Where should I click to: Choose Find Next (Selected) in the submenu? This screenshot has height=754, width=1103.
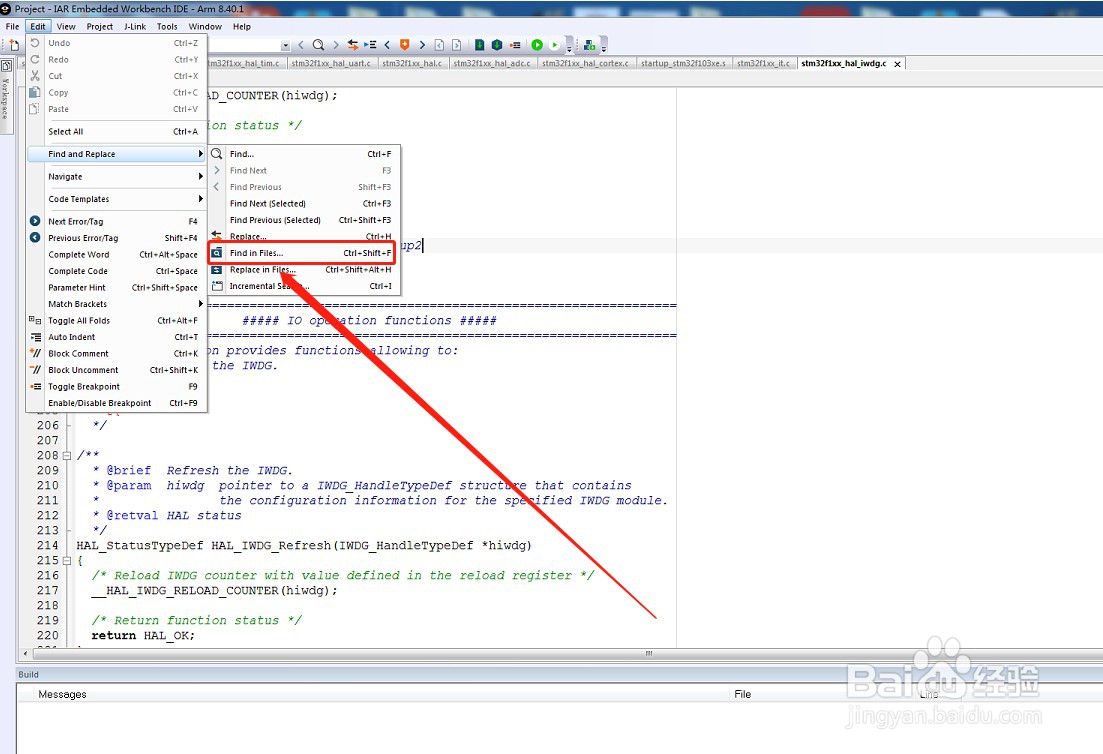tap(304, 204)
